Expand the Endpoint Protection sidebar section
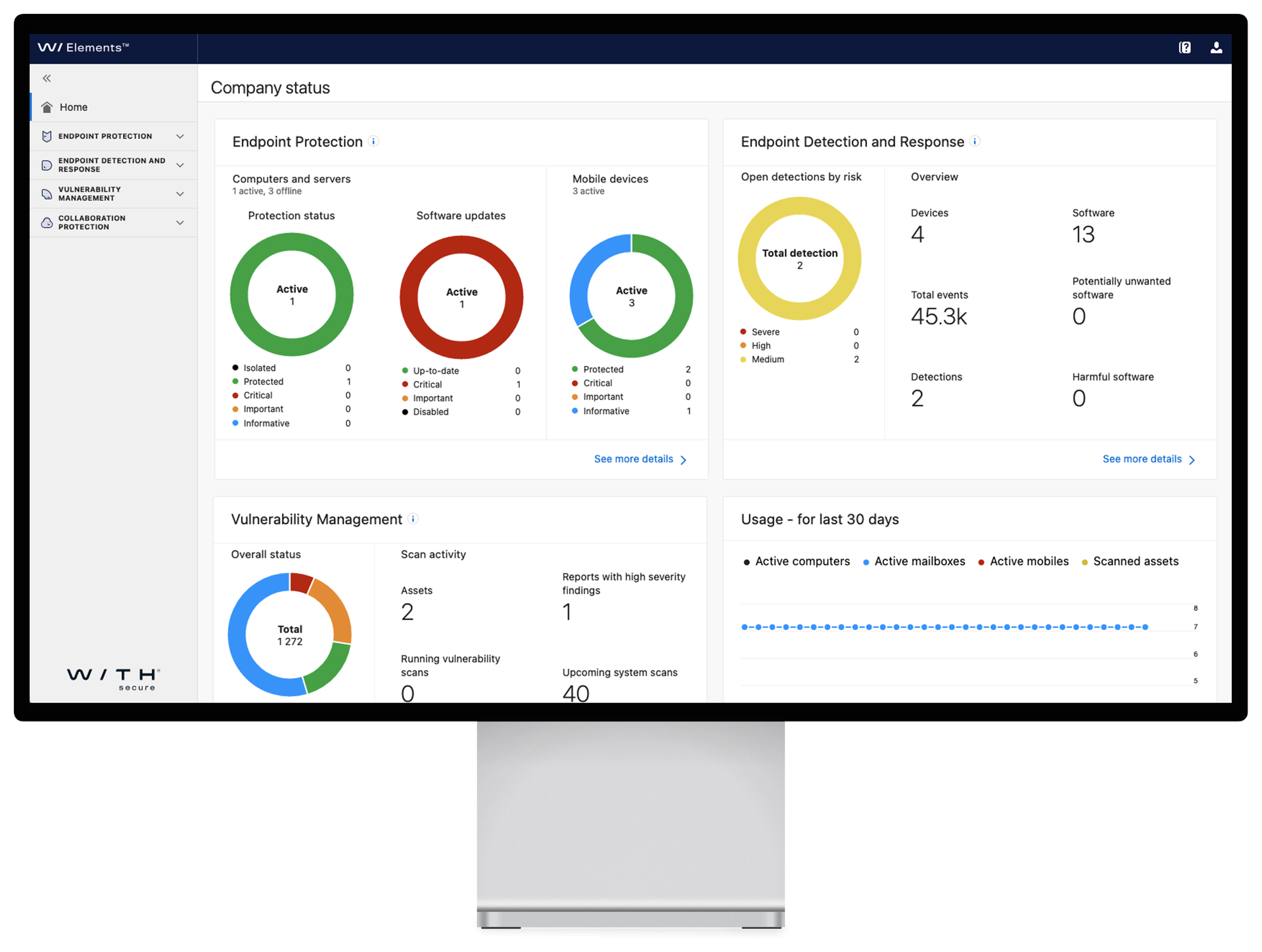The width and height of the screenshot is (1262, 952). [180, 136]
